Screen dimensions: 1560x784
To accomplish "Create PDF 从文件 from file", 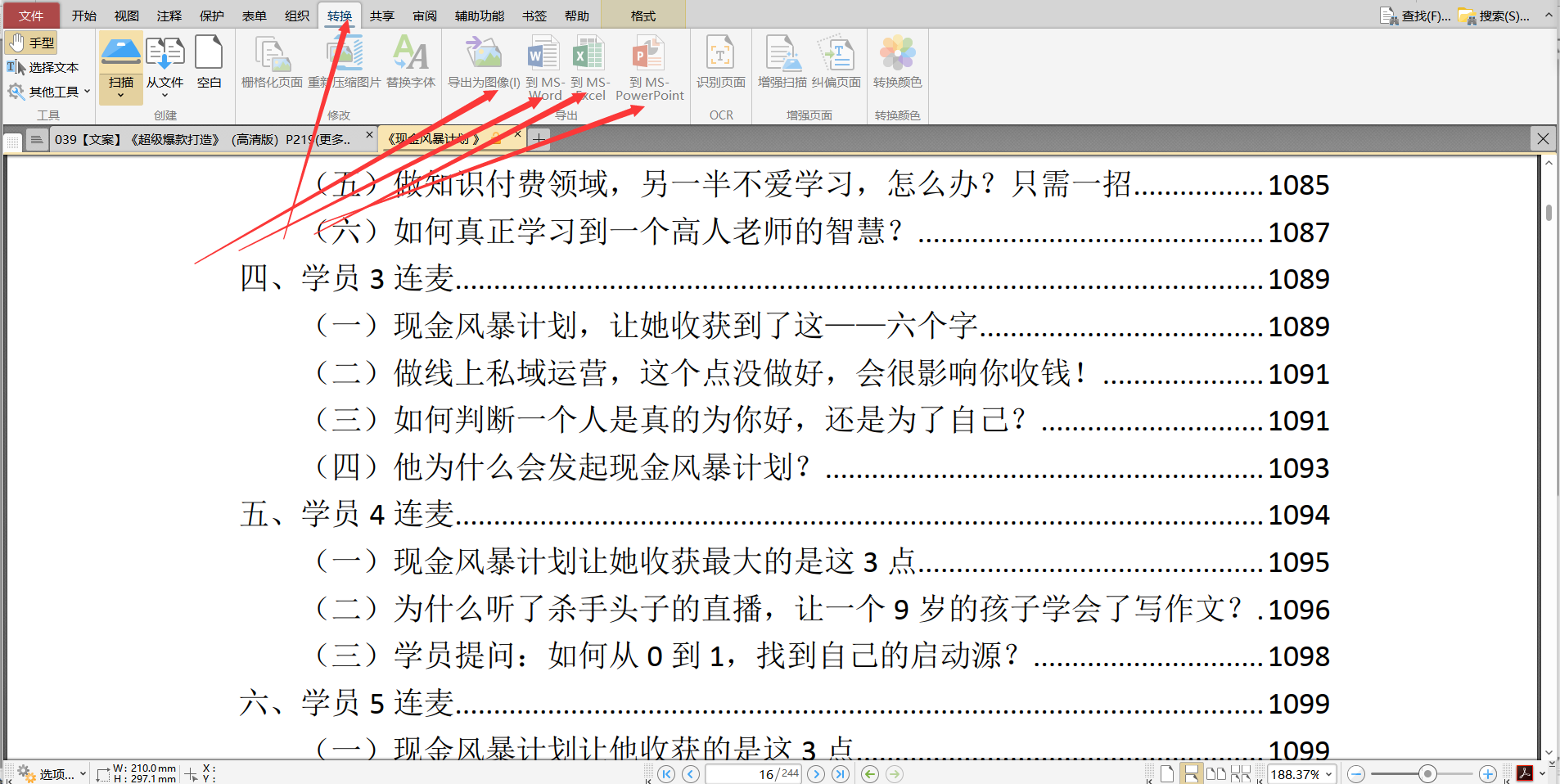I will point(165,67).
